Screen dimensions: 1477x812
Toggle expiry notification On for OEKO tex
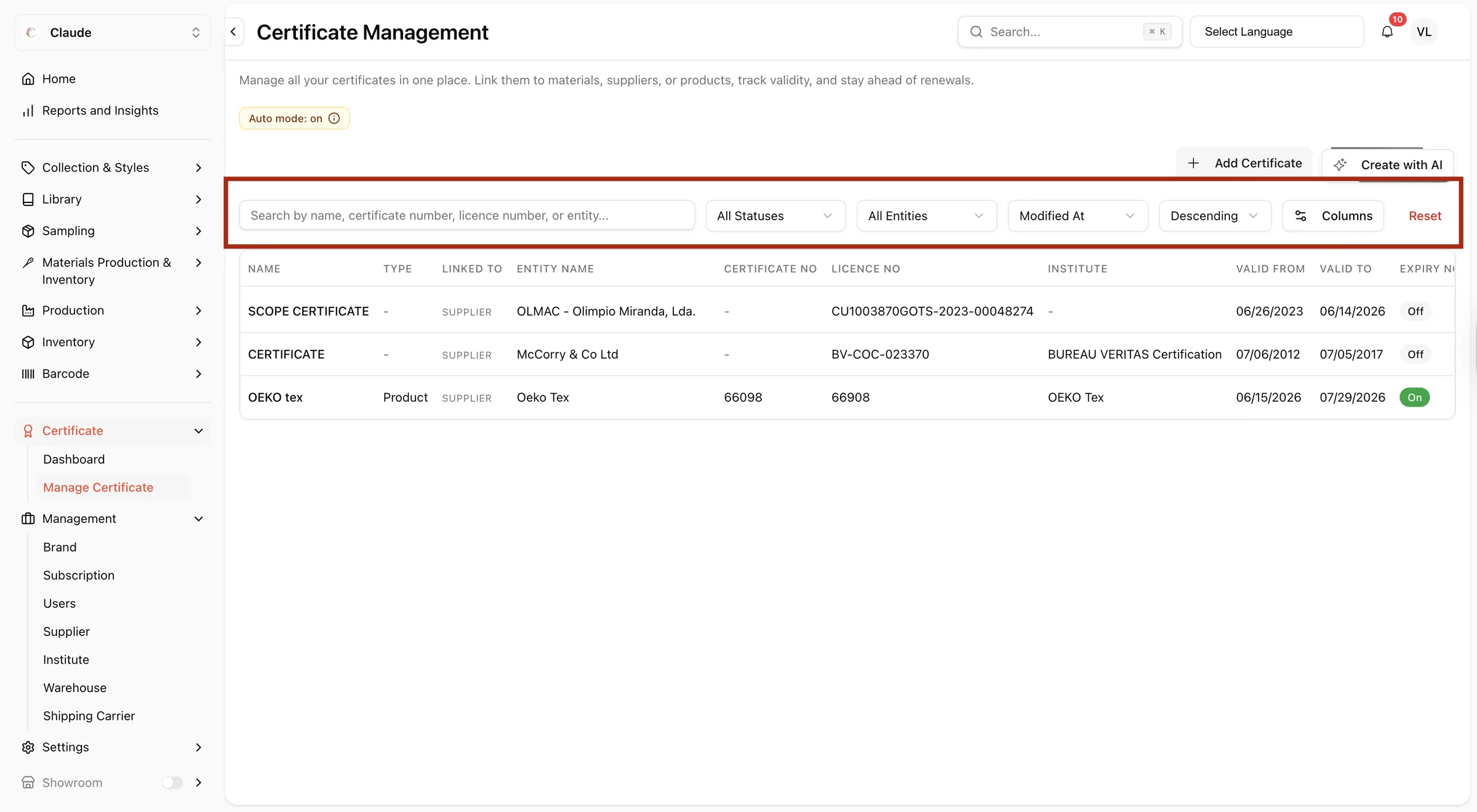point(1414,397)
